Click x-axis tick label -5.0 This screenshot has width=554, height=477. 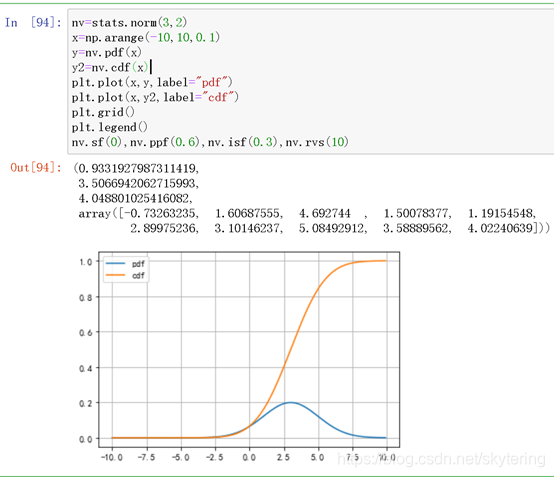181,457
